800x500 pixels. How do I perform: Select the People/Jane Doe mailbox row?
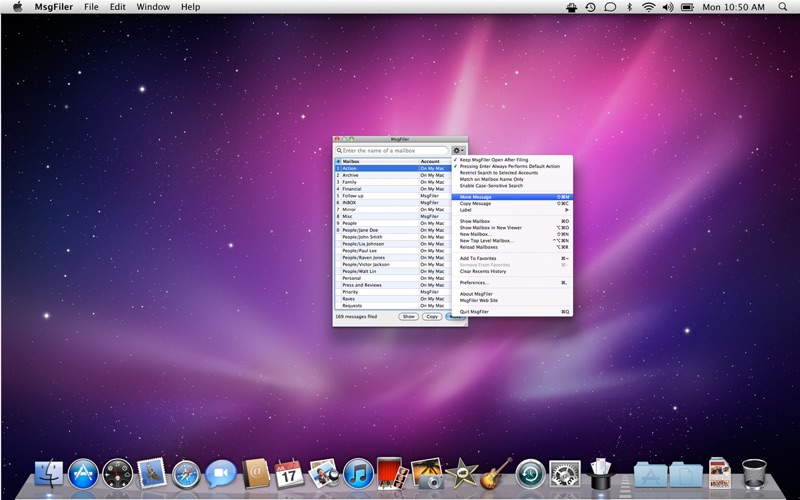coord(393,230)
